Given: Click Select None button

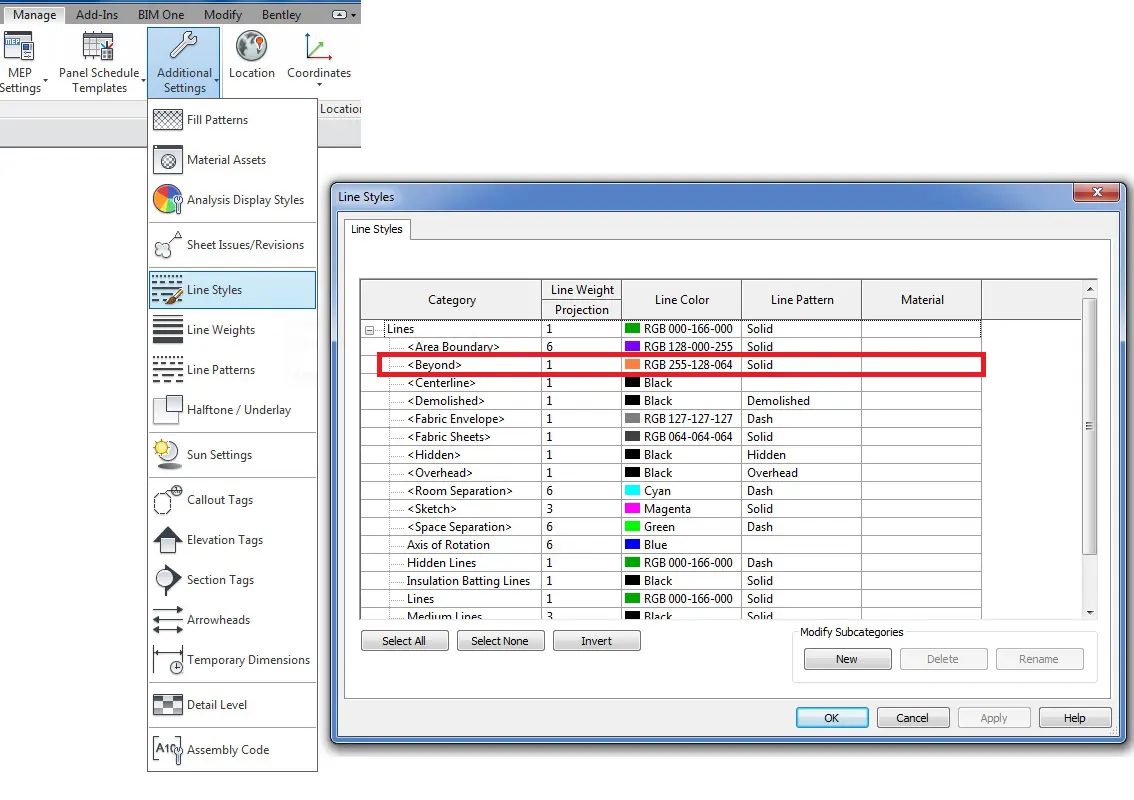Looking at the screenshot, I should (x=500, y=641).
